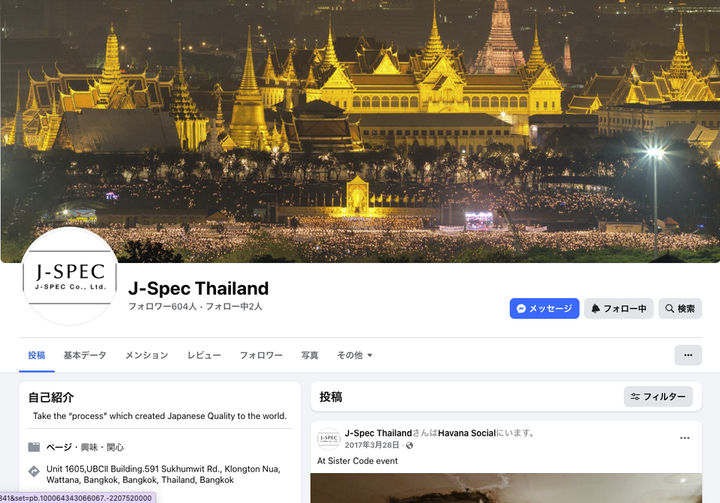This screenshot has width=720, height=503.
Task: Select the 写真 tab
Action: [309, 355]
